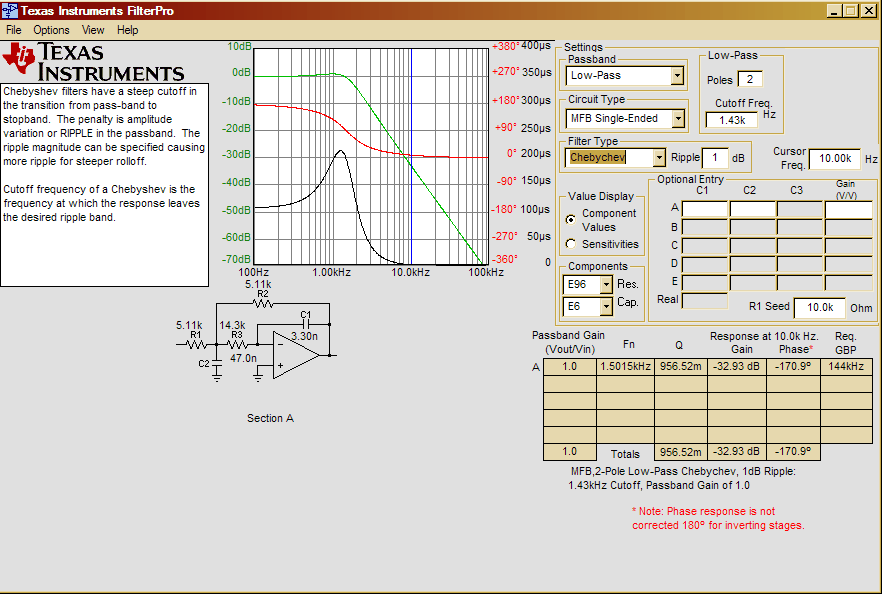The width and height of the screenshot is (882, 594).
Task: Select Component Values radio button
Action: point(570,219)
